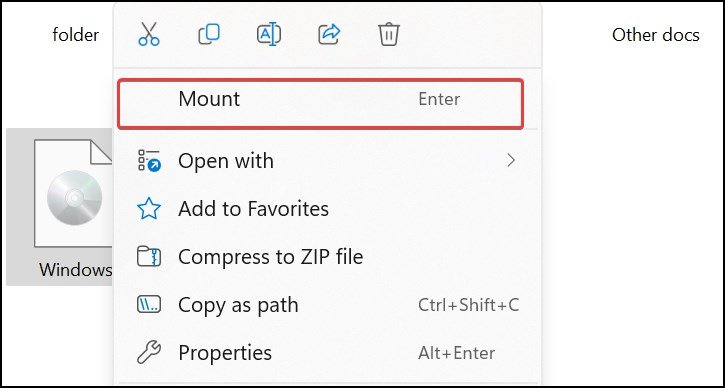Click the zipped folder icon
Image resolution: width=725 pixels, height=388 pixels.
pyautogui.click(x=149, y=257)
